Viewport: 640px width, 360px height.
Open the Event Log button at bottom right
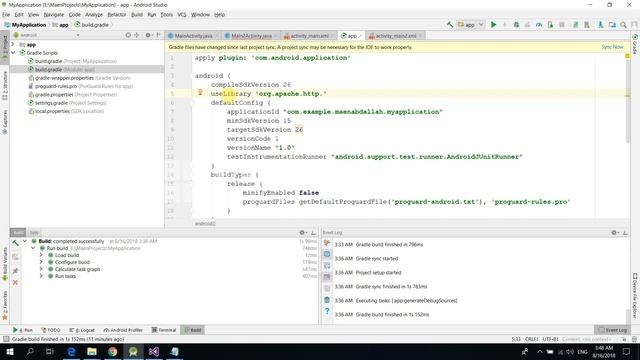pyautogui.click(x=612, y=330)
